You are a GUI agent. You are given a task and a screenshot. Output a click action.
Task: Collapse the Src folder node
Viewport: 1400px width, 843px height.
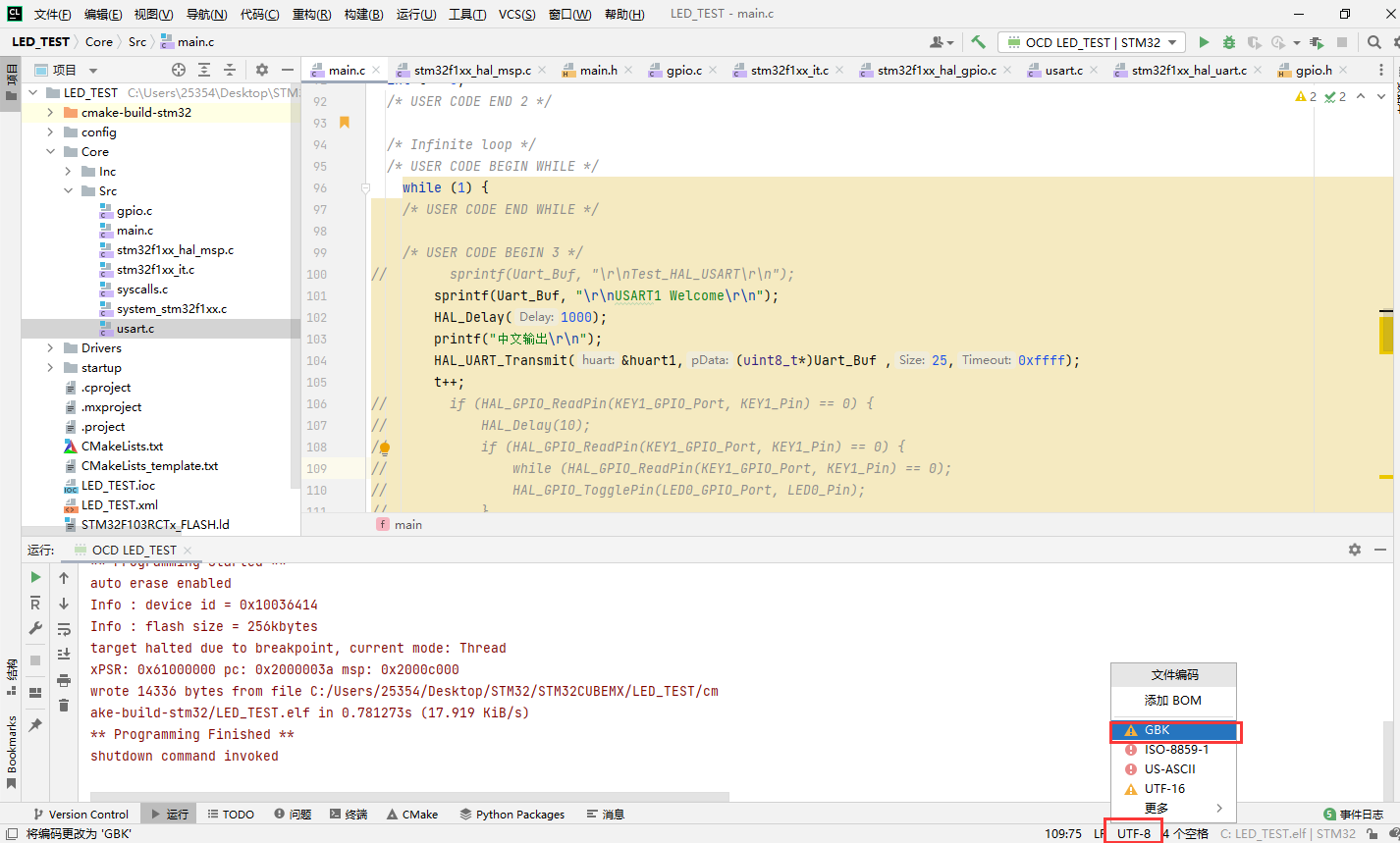(x=68, y=191)
